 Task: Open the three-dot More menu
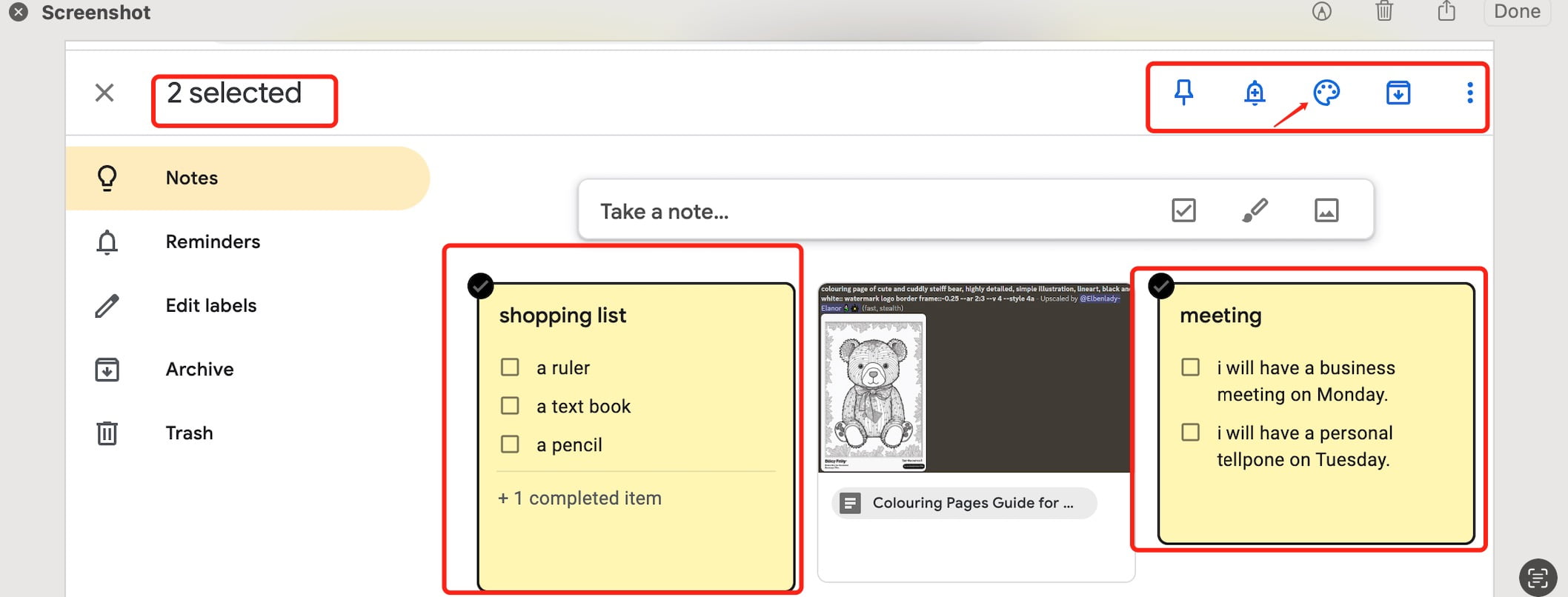pyautogui.click(x=1470, y=93)
